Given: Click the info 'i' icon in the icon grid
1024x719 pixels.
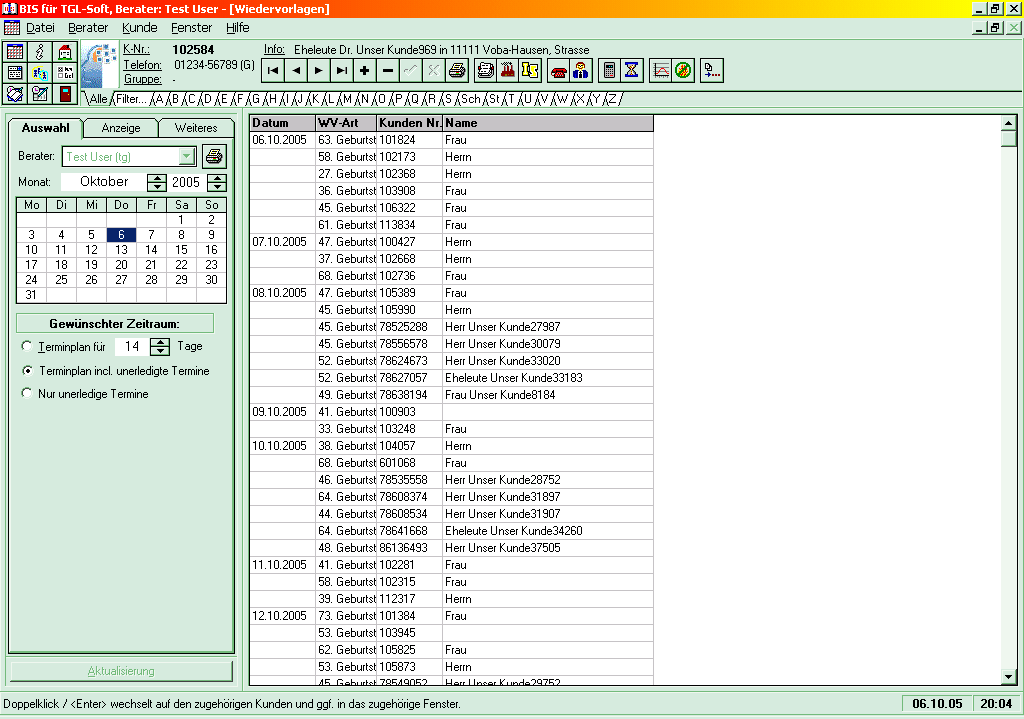Looking at the screenshot, I should pyautogui.click(x=40, y=52).
